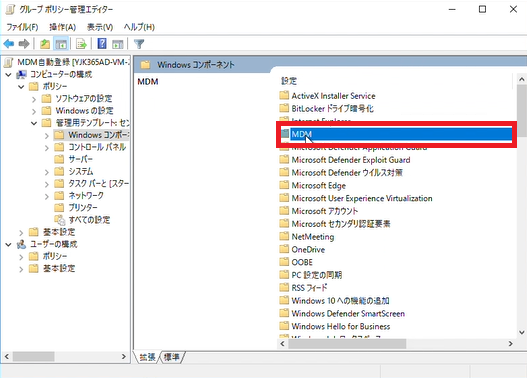Click the Back arrow toolbar icon
Screen dimensions: 527x378
[x=9, y=44]
